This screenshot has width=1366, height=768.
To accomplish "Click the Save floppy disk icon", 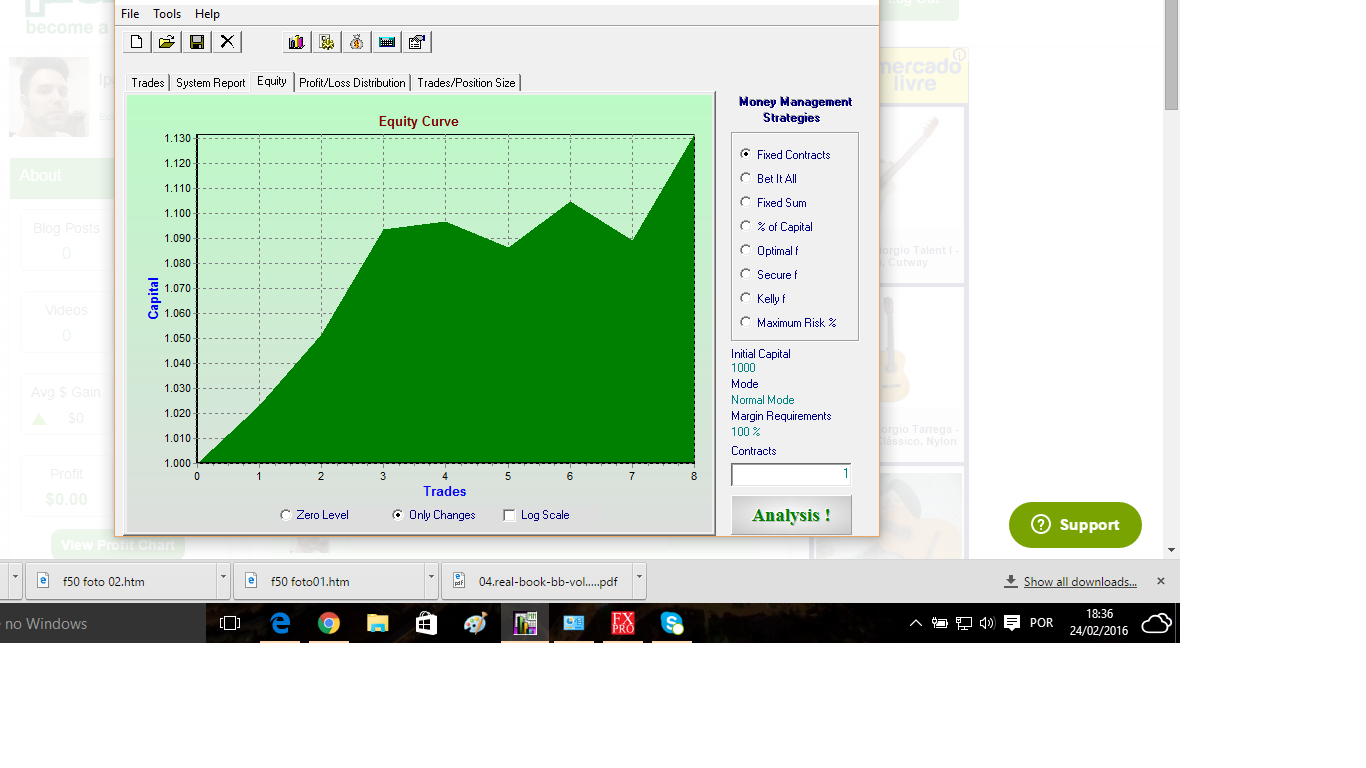I will click(x=197, y=42).
